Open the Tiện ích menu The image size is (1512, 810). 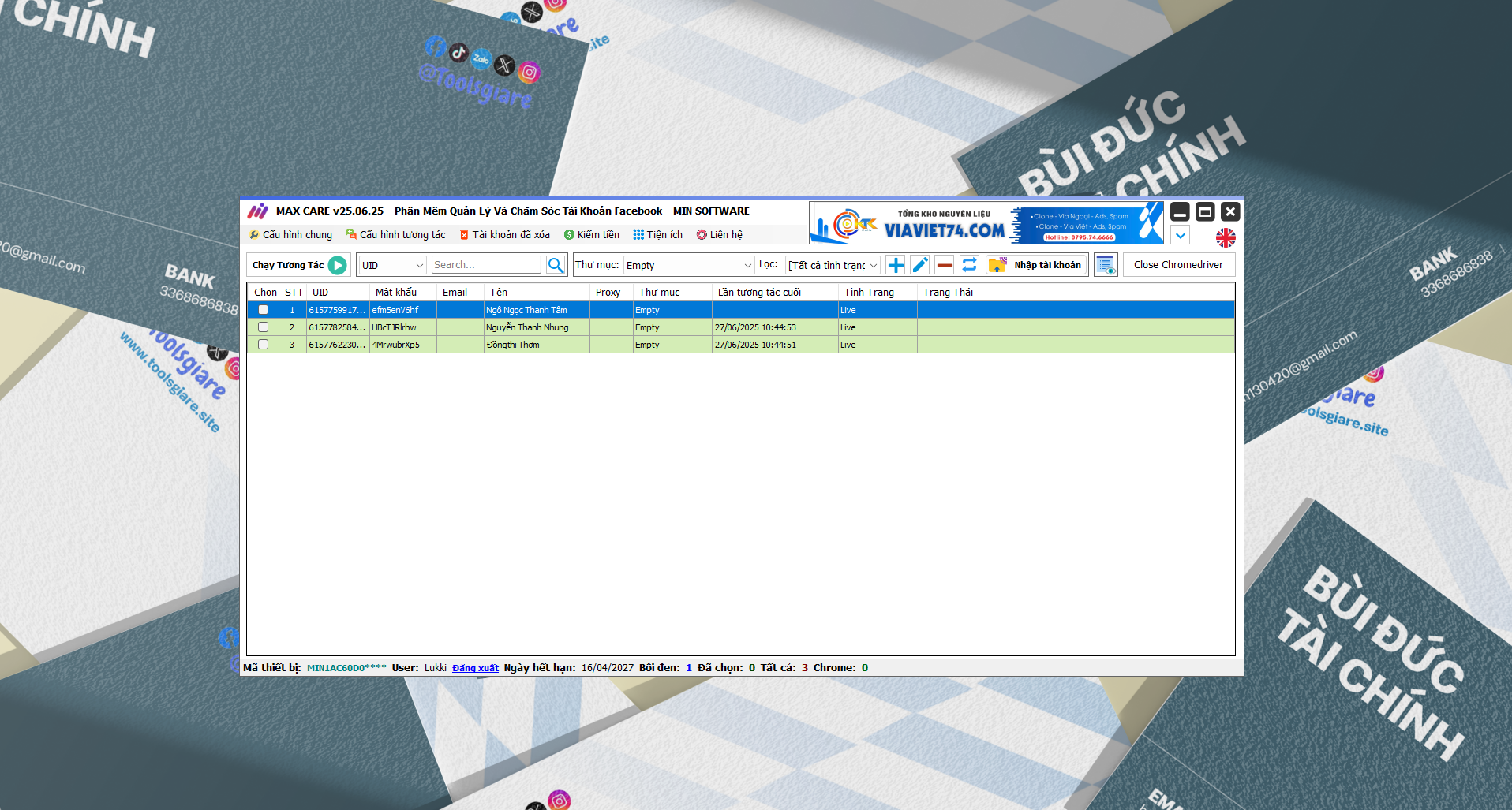(658, 235)
